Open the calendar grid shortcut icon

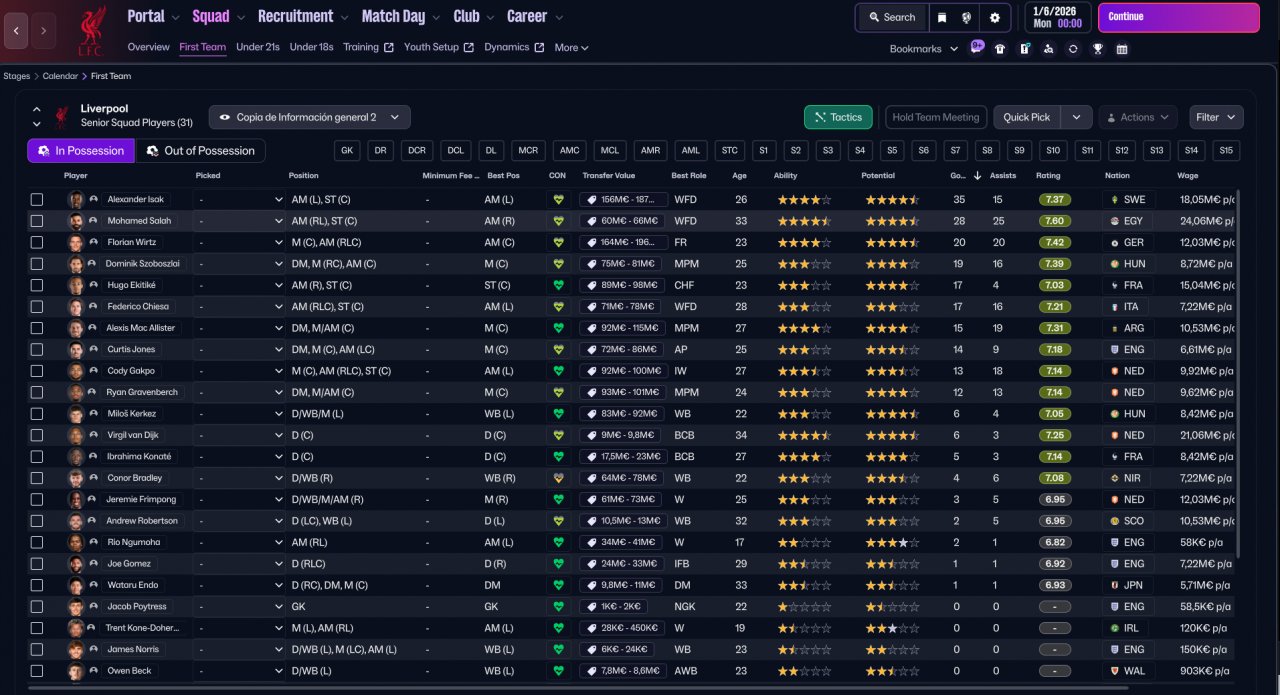(x=1122, y=49)
